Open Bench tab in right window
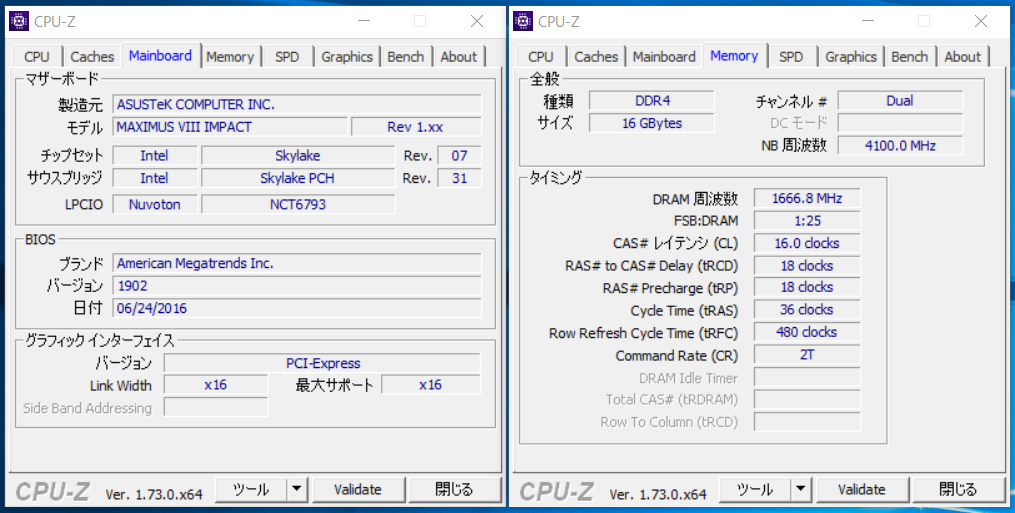This screenshot has width=1015, height=513. (x=909, y=56)
